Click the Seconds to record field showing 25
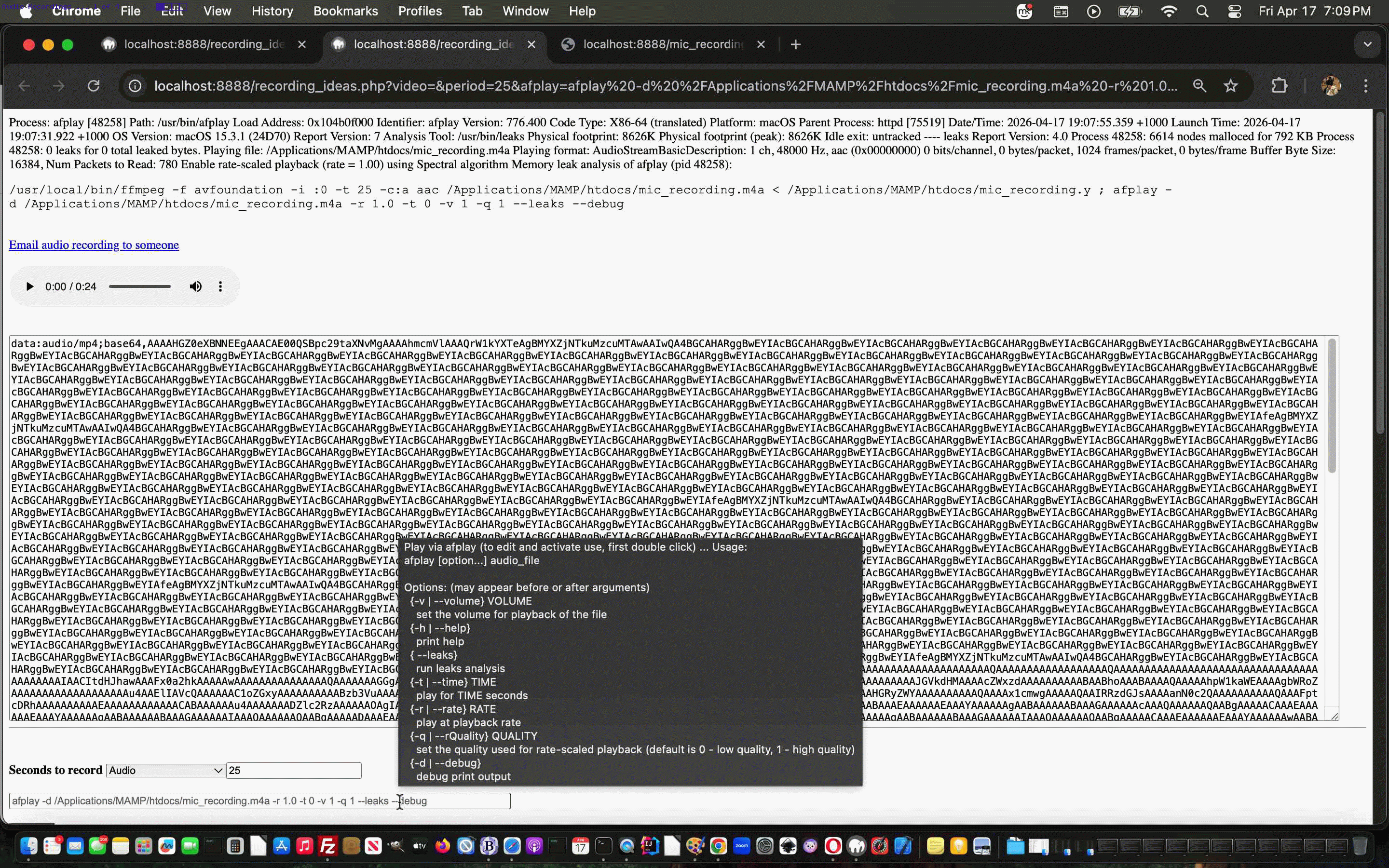This screenshot has width=1389, height=868. click(x=293, y=771)
